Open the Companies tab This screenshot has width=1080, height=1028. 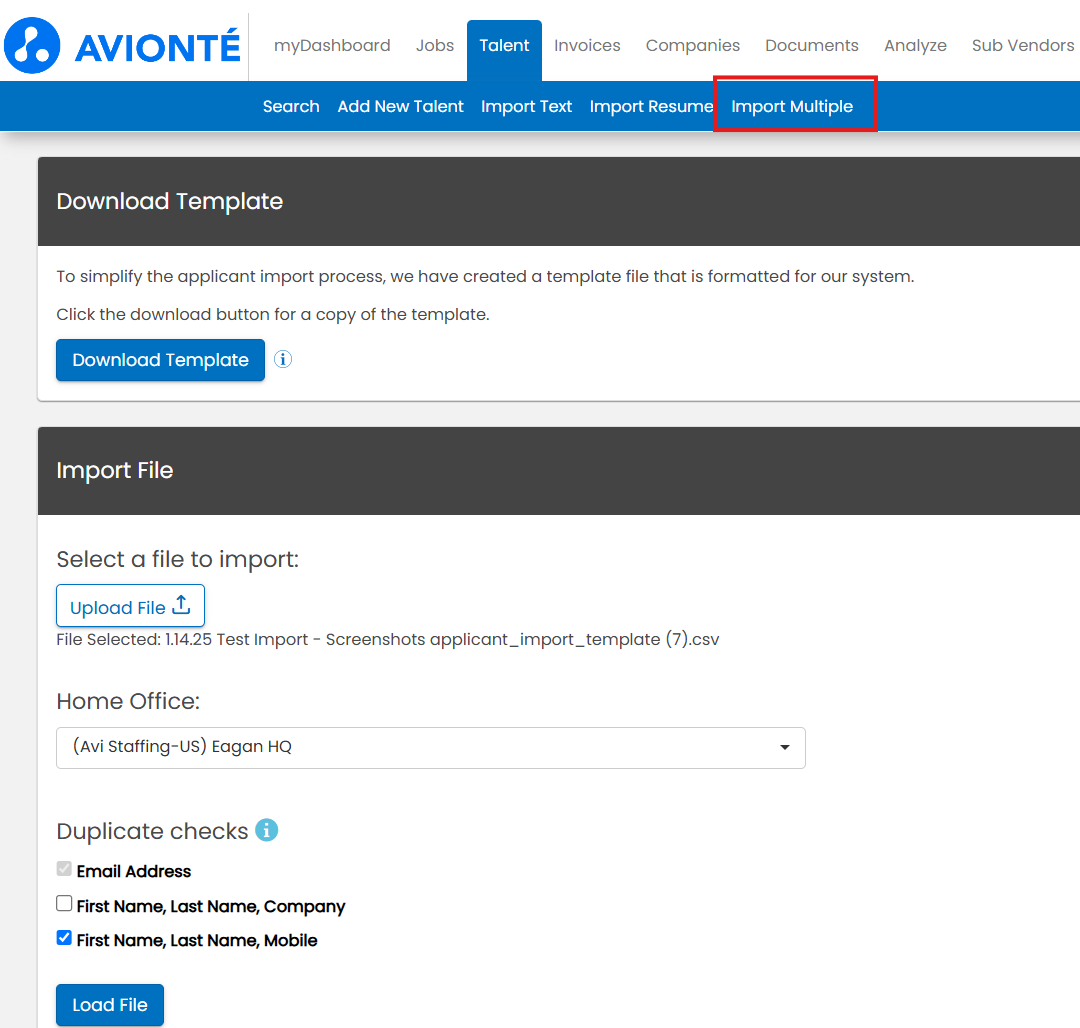[692, 45]
